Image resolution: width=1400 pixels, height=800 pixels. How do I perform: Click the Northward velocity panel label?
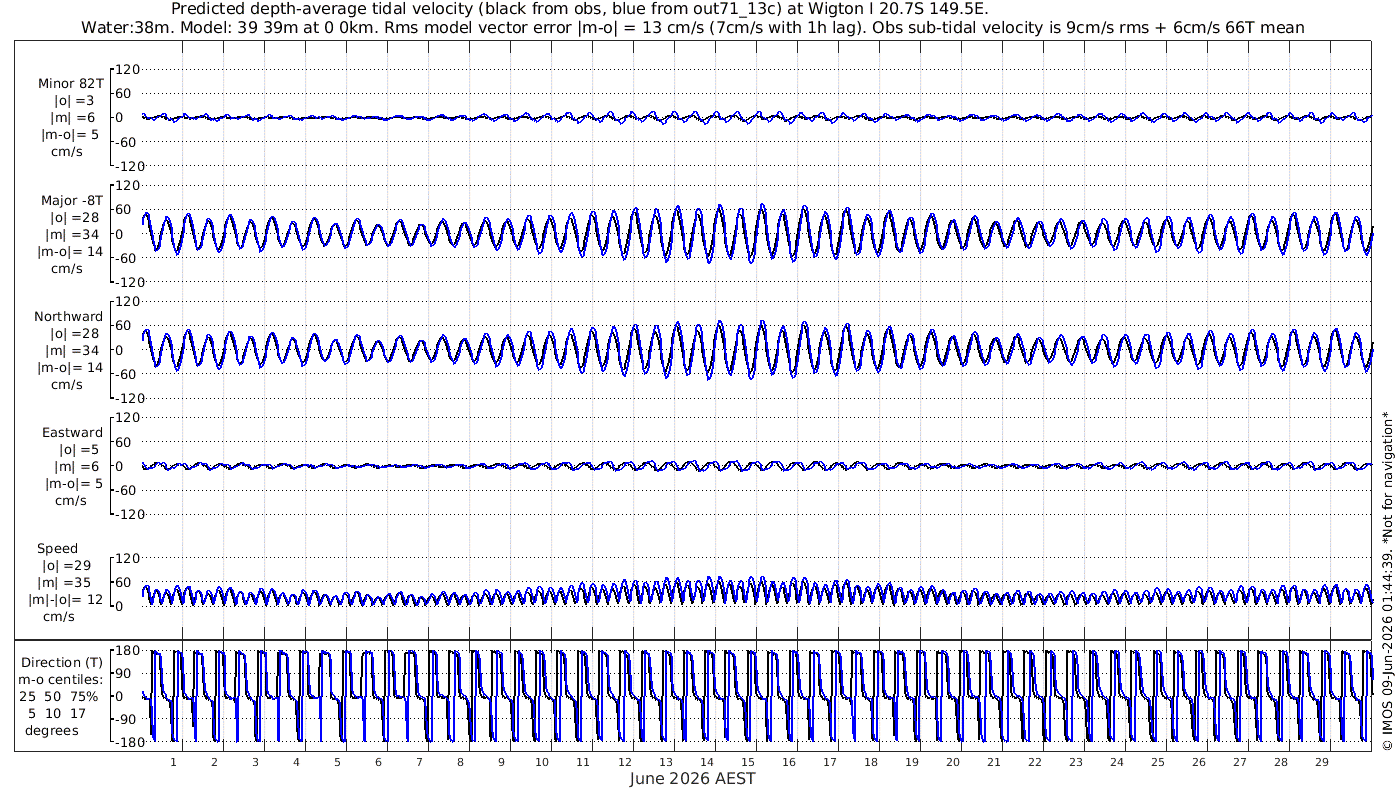[x=68, y=317]
